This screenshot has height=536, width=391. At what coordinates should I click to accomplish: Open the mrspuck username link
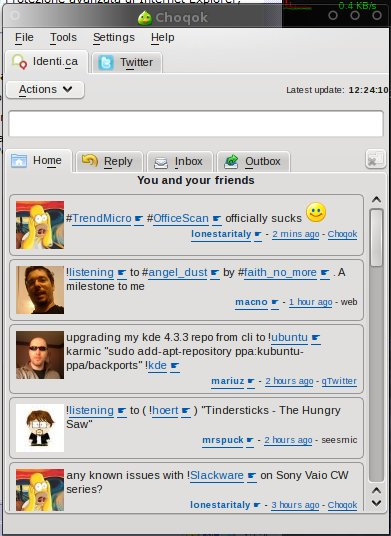point(223,440)
